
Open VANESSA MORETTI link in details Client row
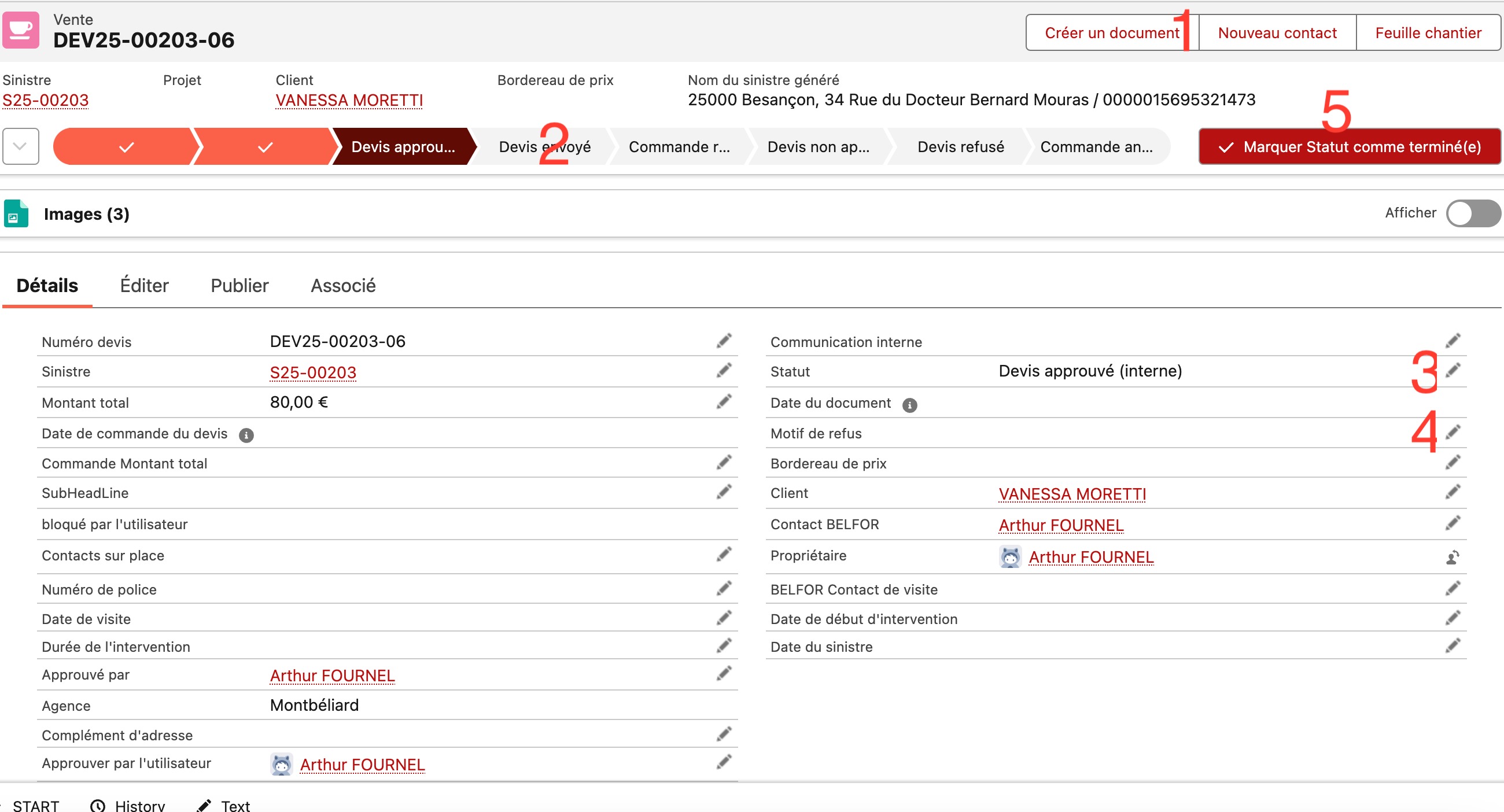[x=1072, y=494]
